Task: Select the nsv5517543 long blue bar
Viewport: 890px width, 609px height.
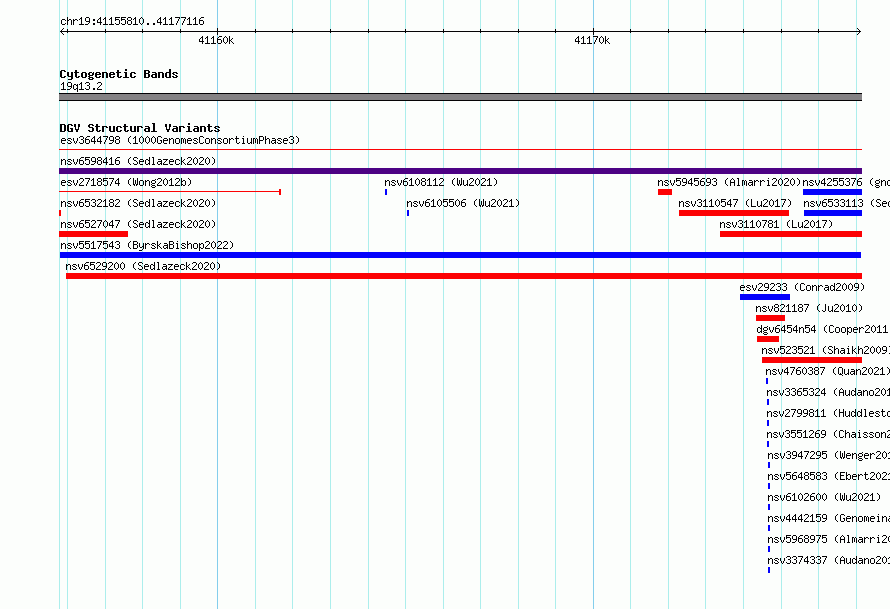Action: [x=460, y=255]
